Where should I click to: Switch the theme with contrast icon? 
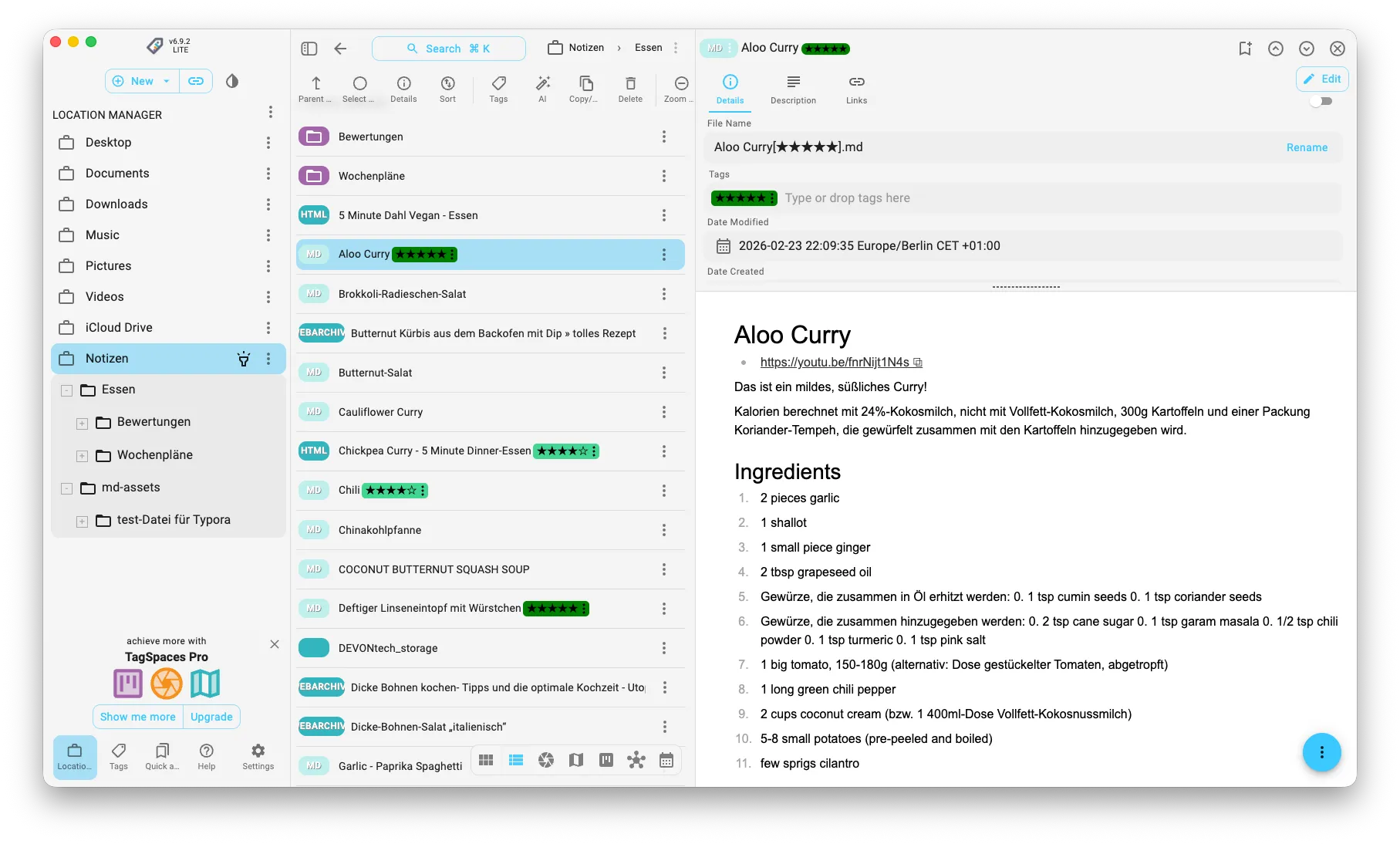tap(232, 81)
